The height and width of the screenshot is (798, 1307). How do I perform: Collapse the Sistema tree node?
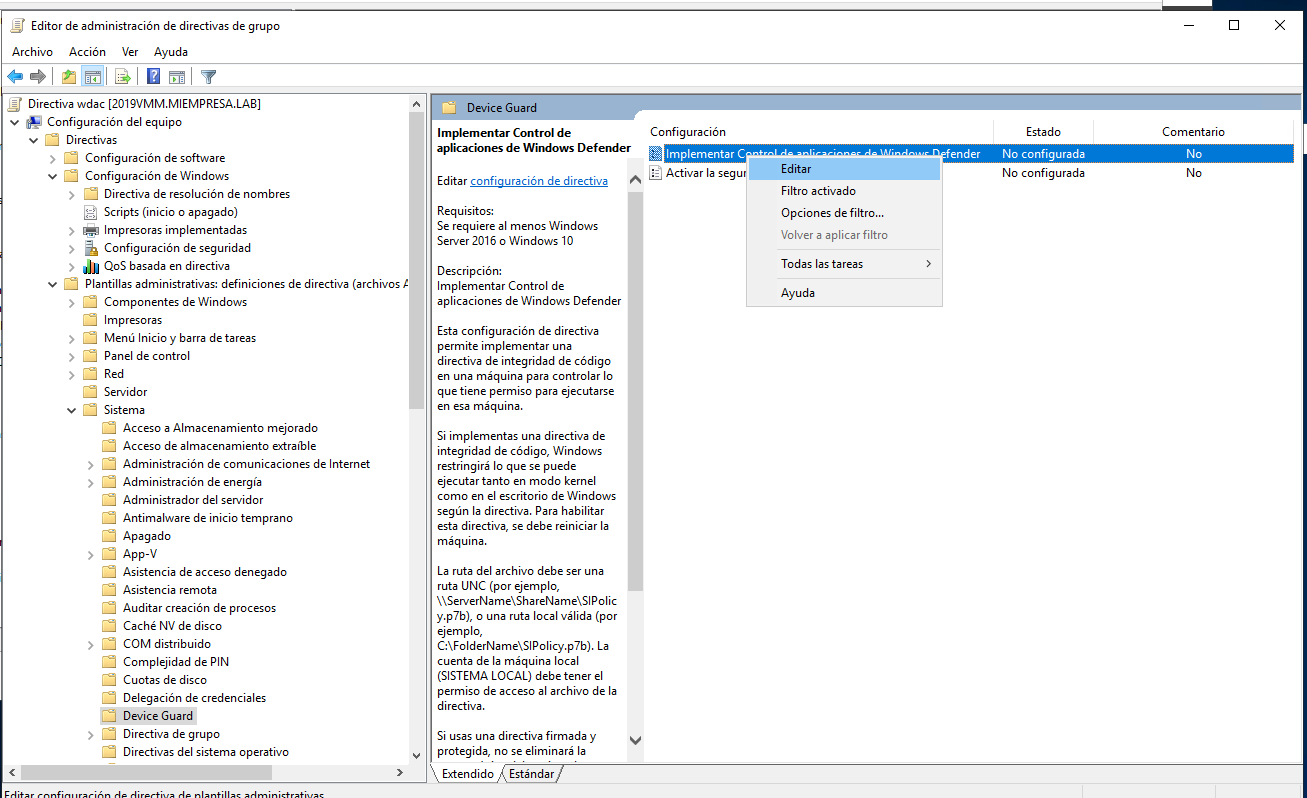click(72, 410)
